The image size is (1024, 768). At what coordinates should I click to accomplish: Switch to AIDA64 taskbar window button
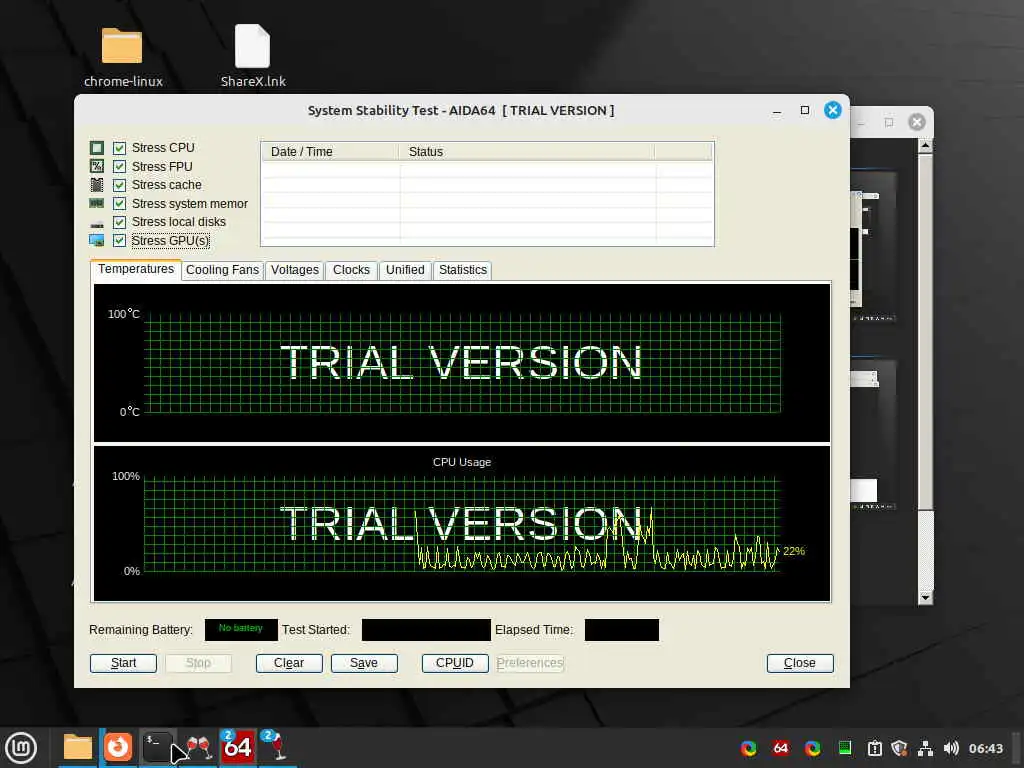point(237,747)
